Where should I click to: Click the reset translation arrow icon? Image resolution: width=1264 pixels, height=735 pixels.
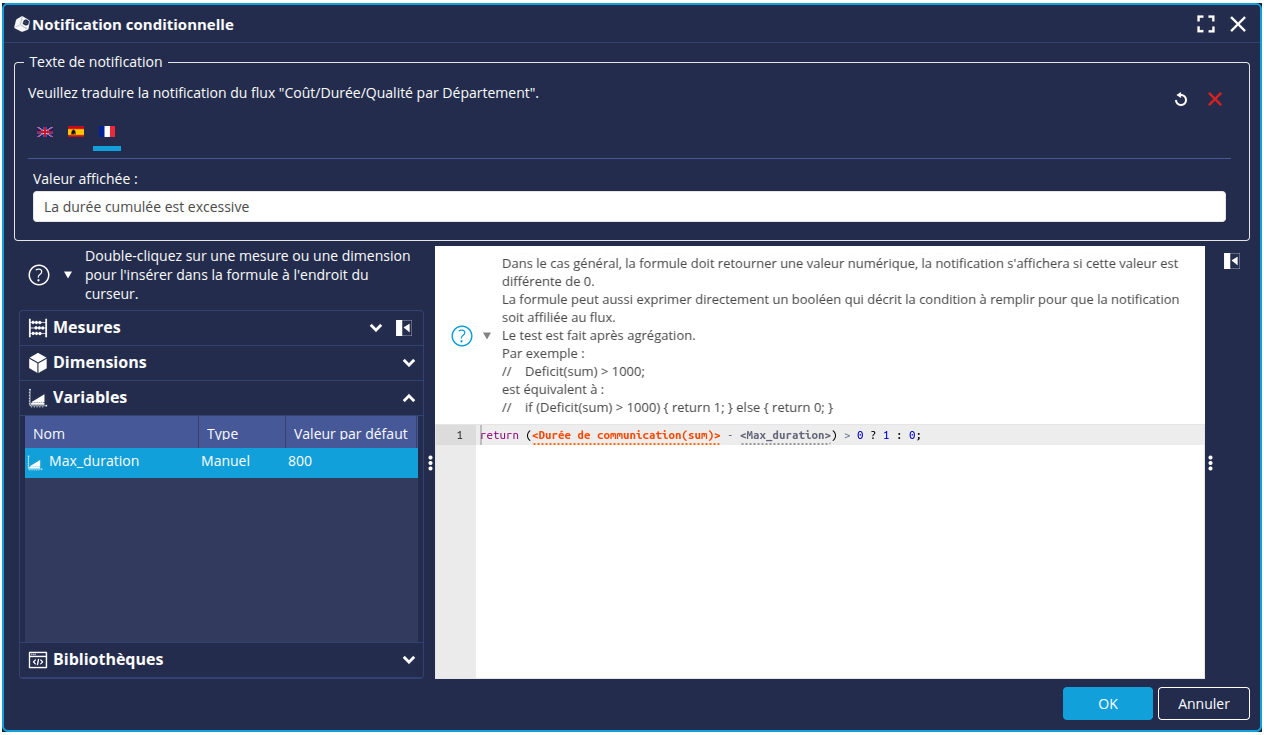tap(1181, 99)
